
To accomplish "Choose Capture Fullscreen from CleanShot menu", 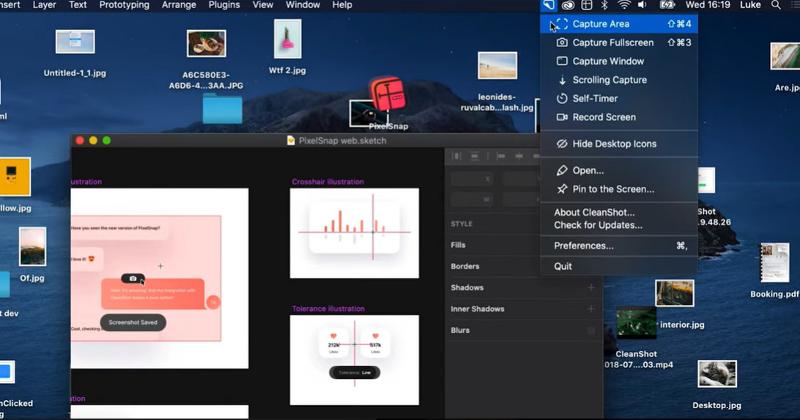I will click(619, 42).
